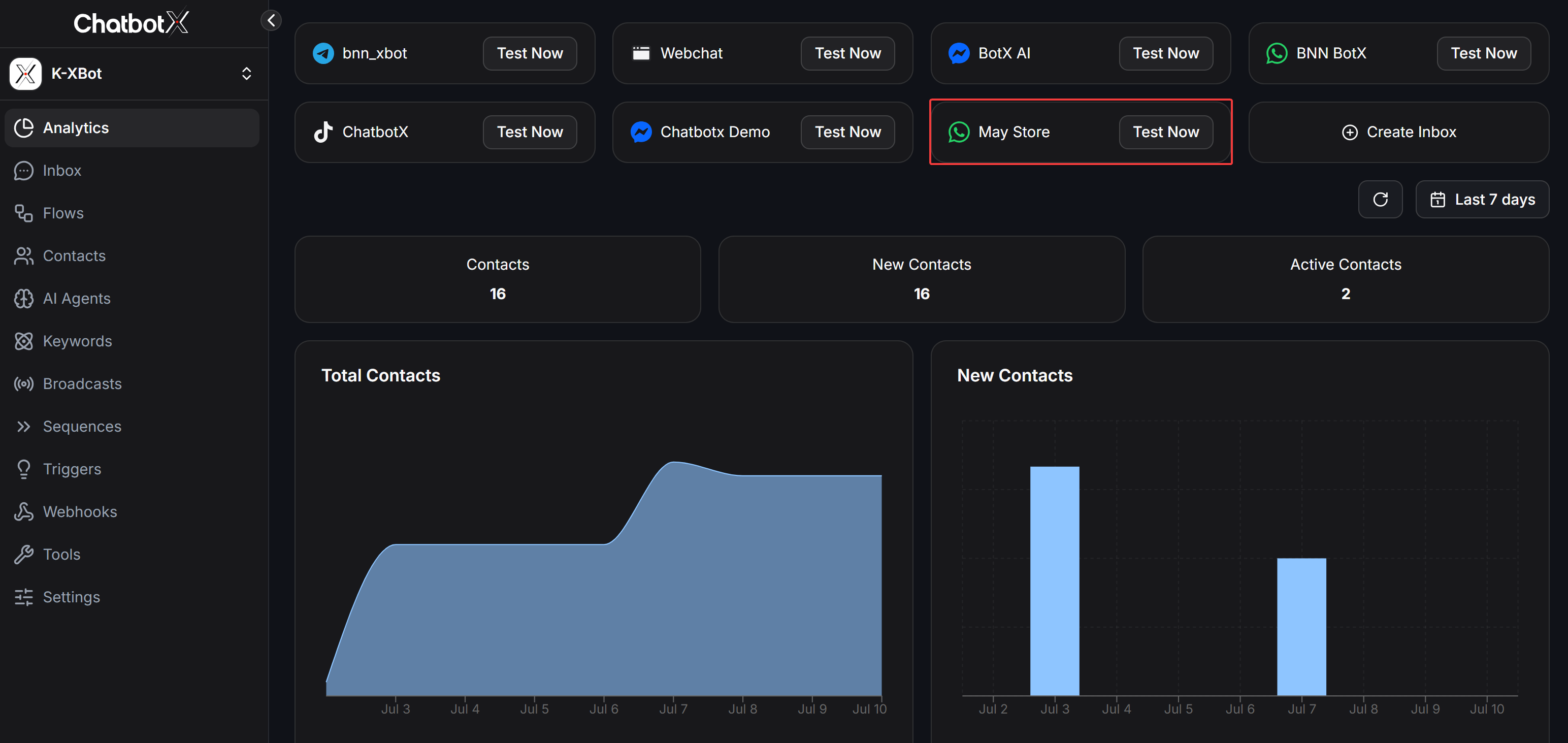Go to Sequences in sidebar

tap(132, 426)
